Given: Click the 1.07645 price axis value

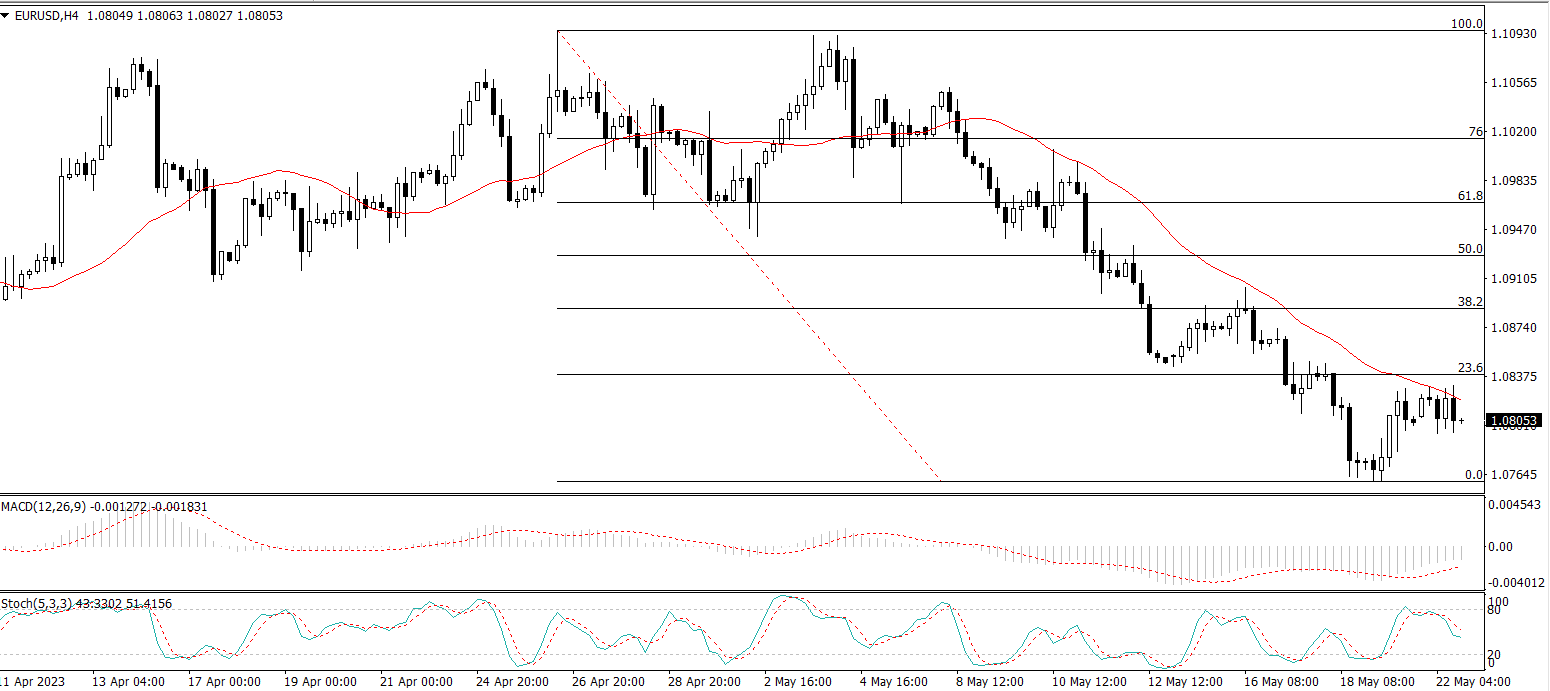Looking at the screenshot, I should [x=1513, y=474].
